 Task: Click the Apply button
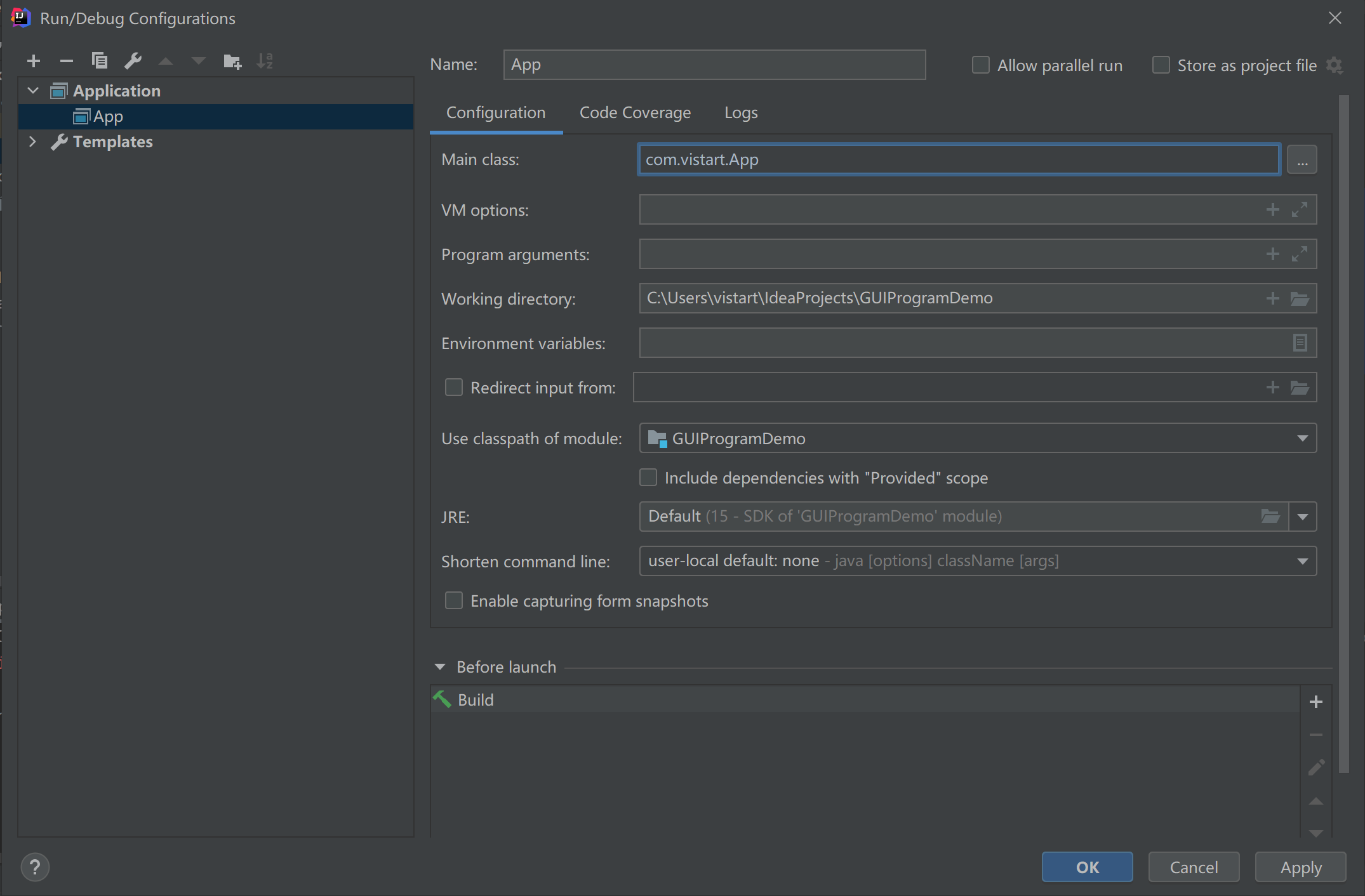coord(1300,867)
